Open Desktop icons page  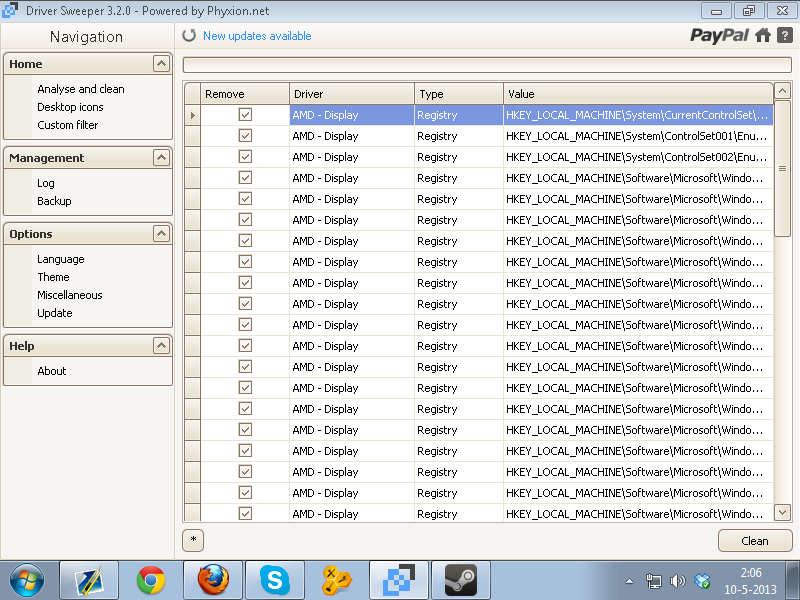(x=70, y=107)
